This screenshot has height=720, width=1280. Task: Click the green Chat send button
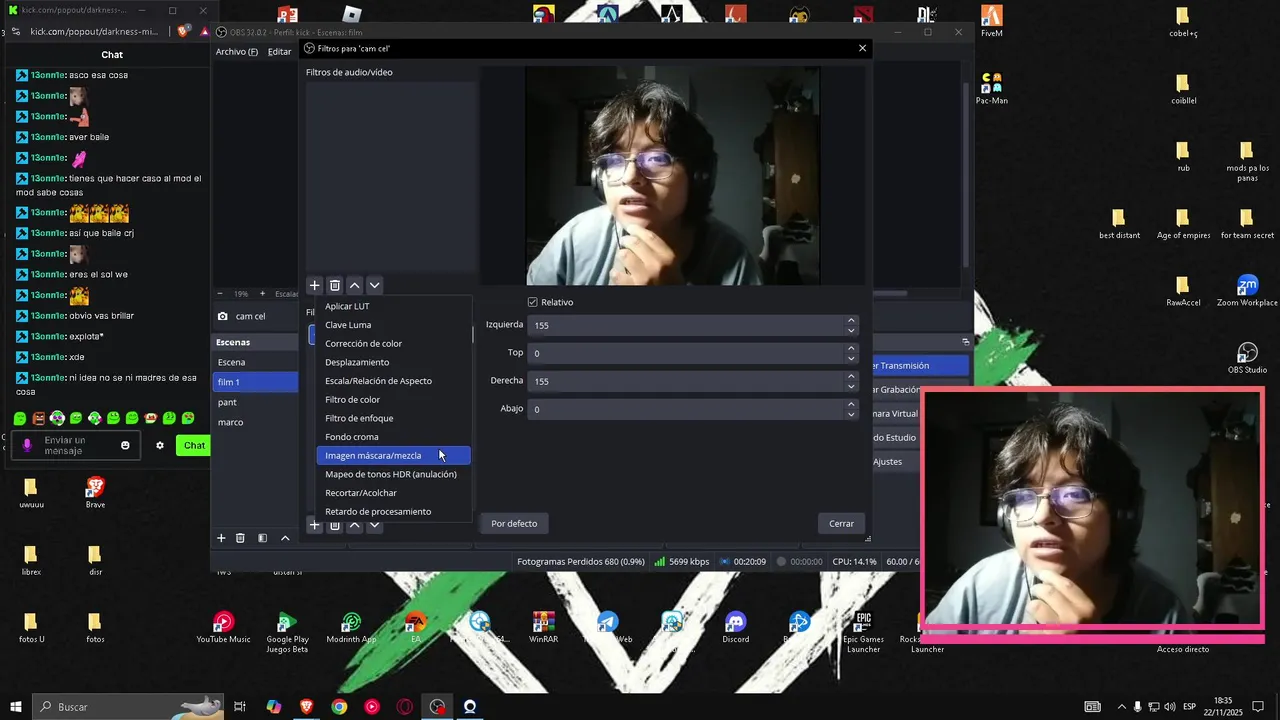pos(194,445)
